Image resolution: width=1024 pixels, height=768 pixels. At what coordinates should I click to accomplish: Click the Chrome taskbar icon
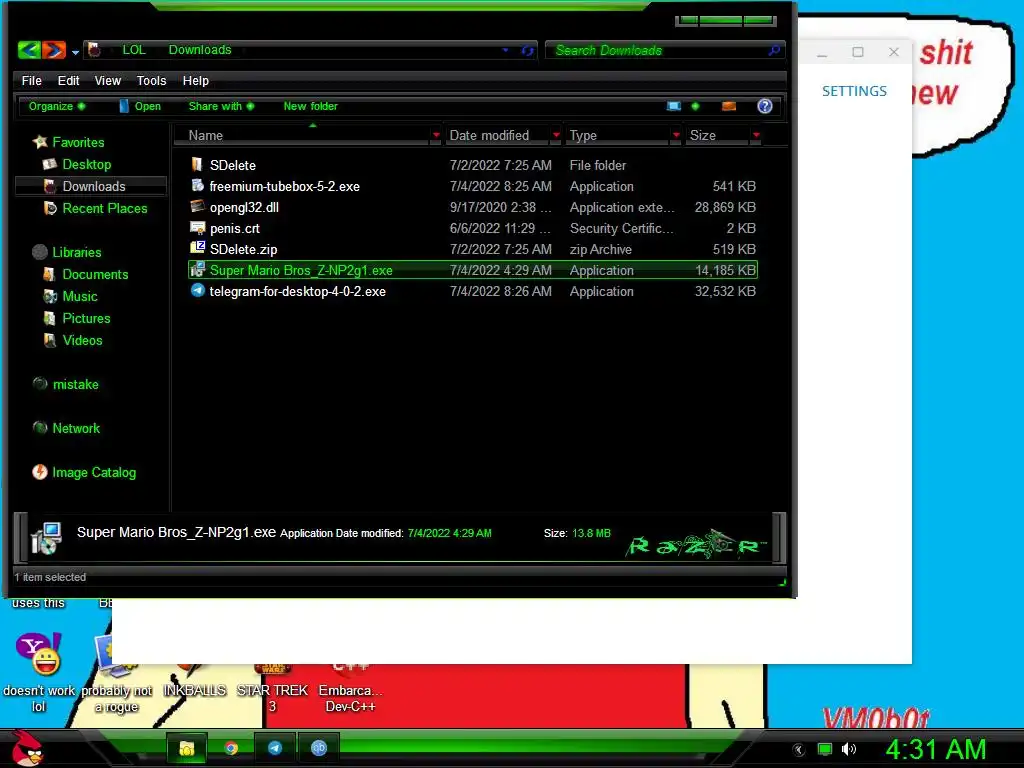pos(231,748)
